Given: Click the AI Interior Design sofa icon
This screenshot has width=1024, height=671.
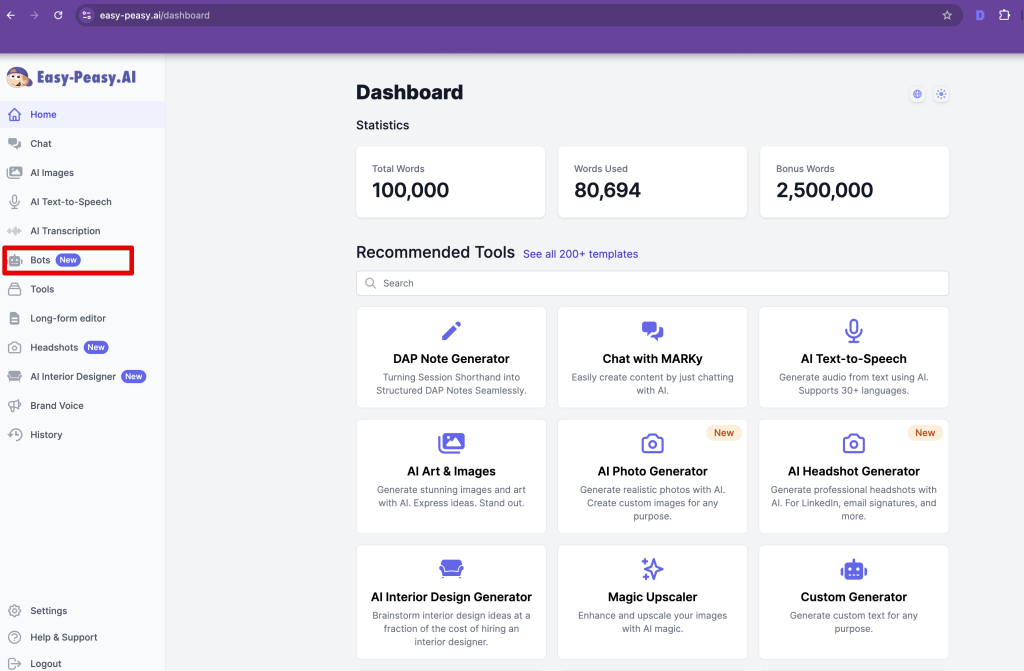Looking at the screenshot, I should click(x=451, y=569).
